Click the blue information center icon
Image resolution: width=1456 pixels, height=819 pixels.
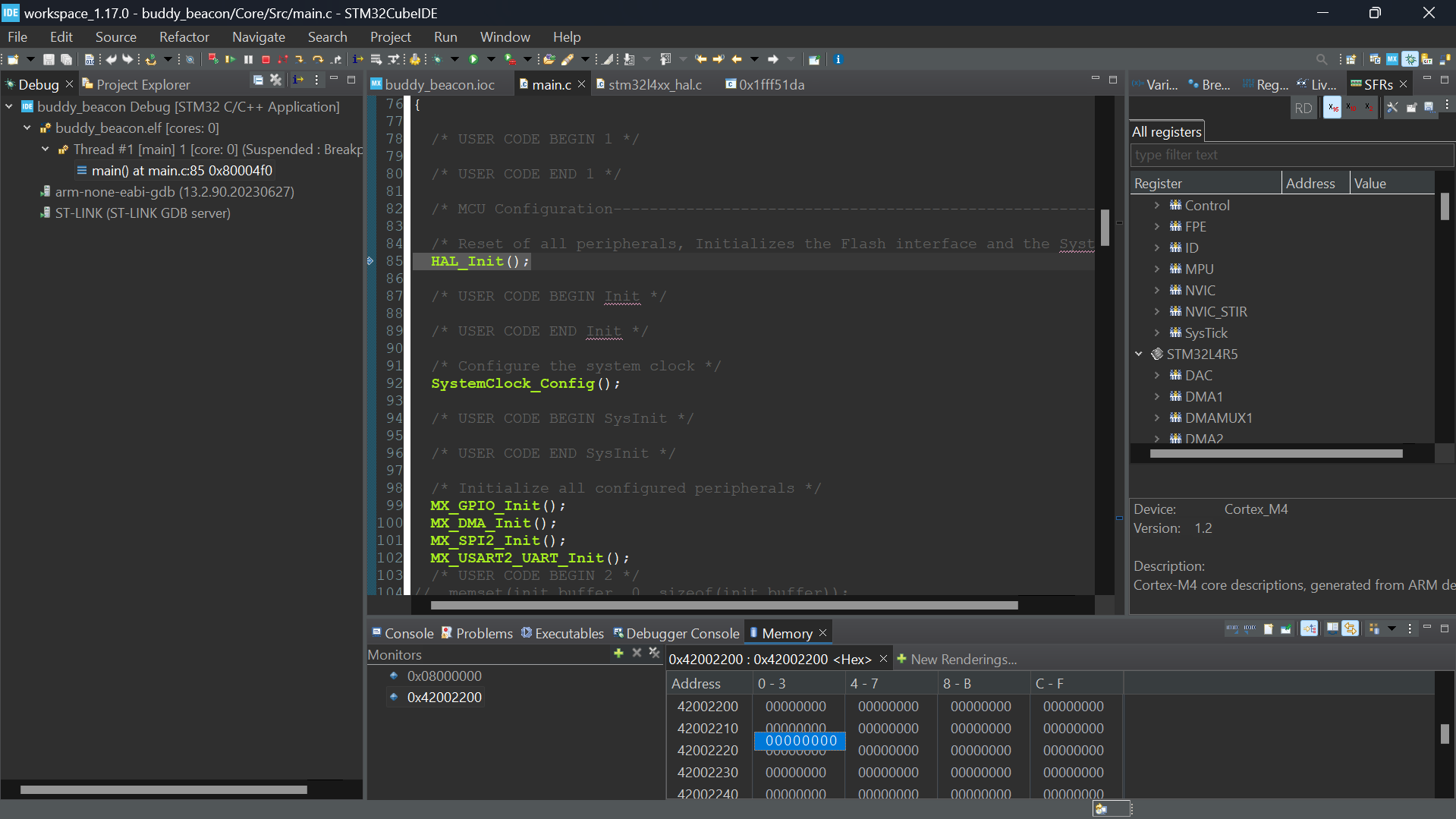coord(838,59)
